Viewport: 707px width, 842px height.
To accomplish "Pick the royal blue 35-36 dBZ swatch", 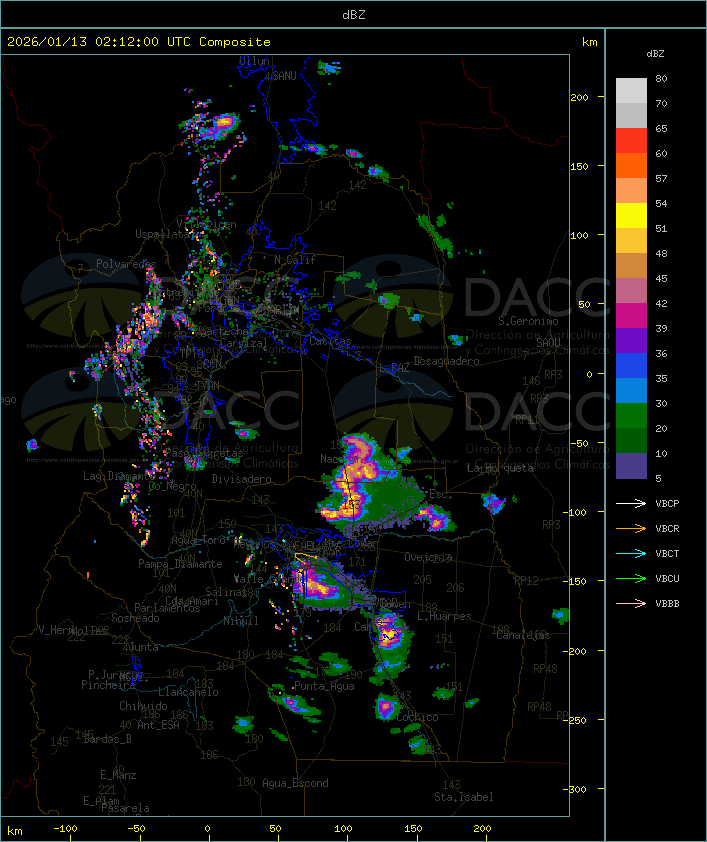I will coord(631,365).
